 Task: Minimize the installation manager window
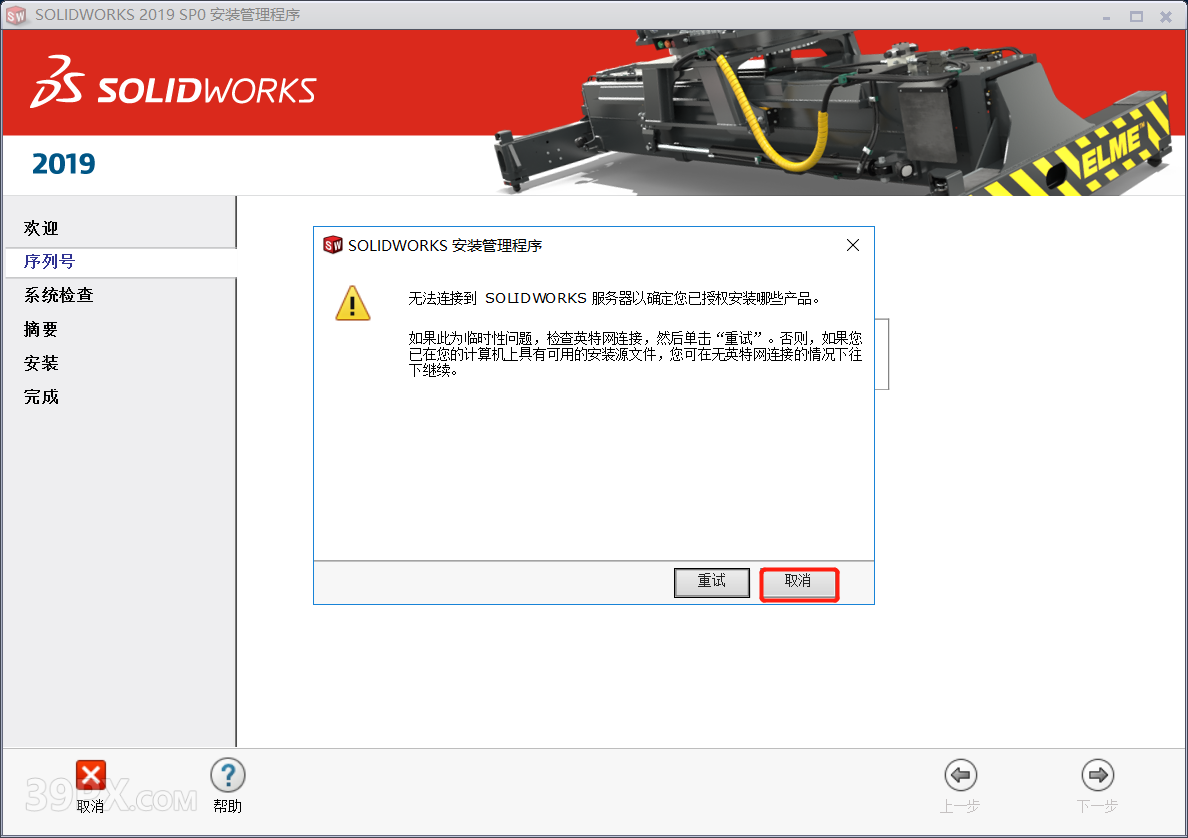click(1105, 16)
